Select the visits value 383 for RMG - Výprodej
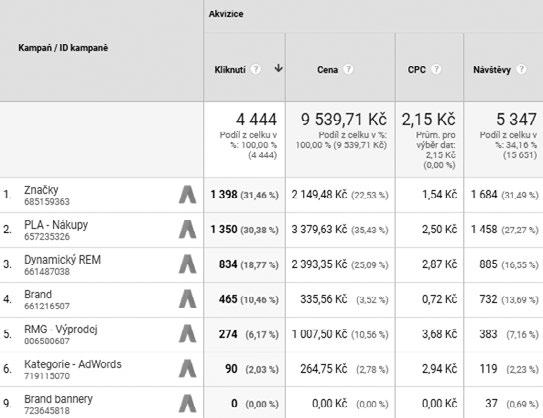Screen dimensions: 543x418 [x=488, y=334]
